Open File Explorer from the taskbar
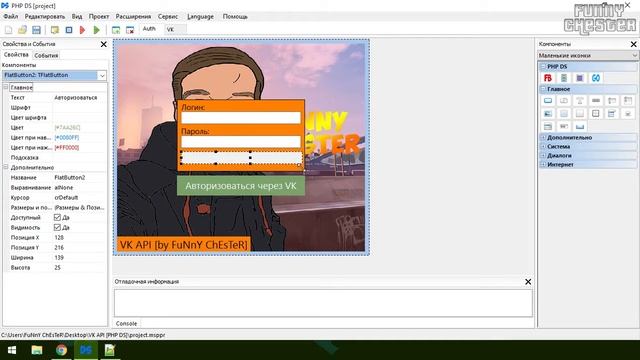 click(37, 350)
